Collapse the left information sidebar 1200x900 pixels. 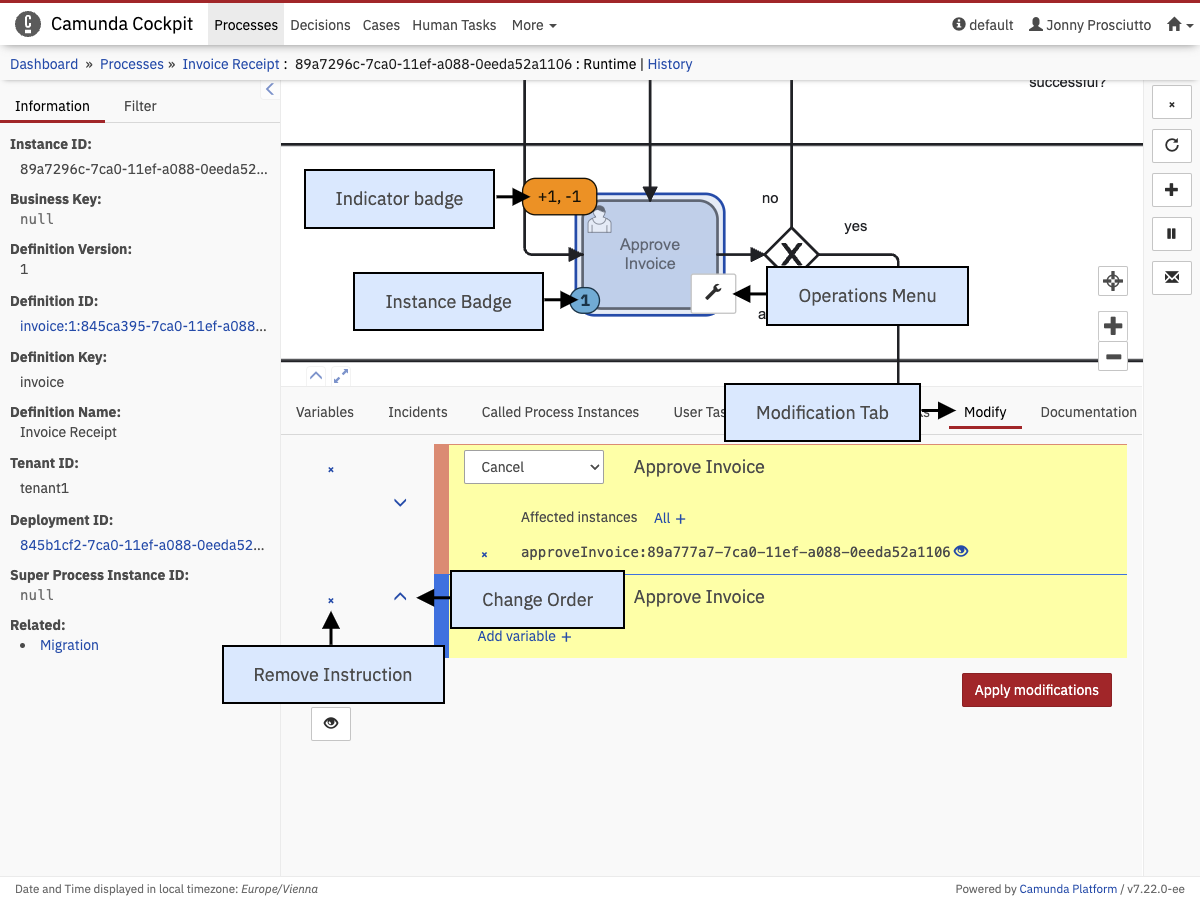tap(270, 90)
